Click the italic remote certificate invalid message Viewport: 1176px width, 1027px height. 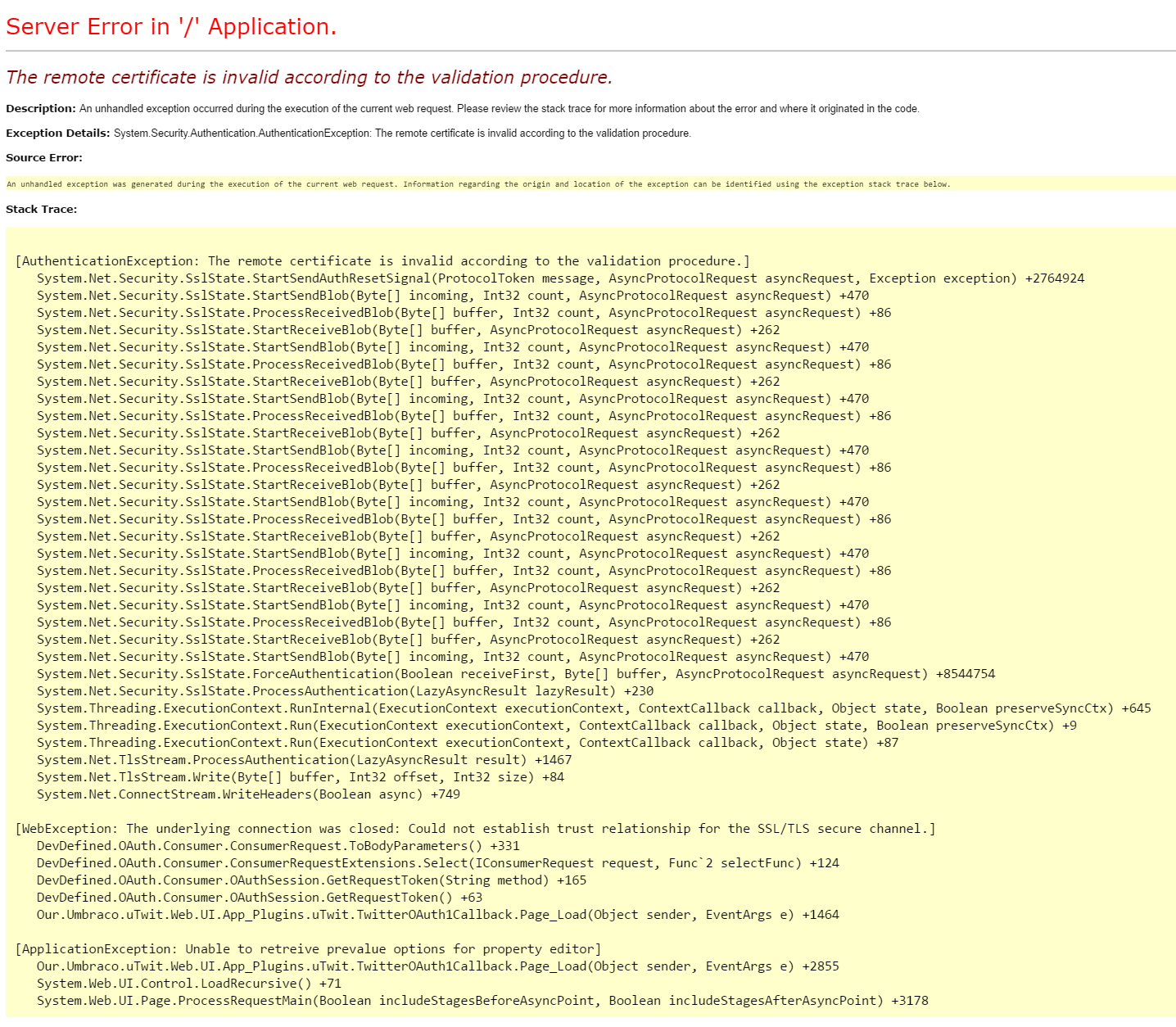coord(309,77)
